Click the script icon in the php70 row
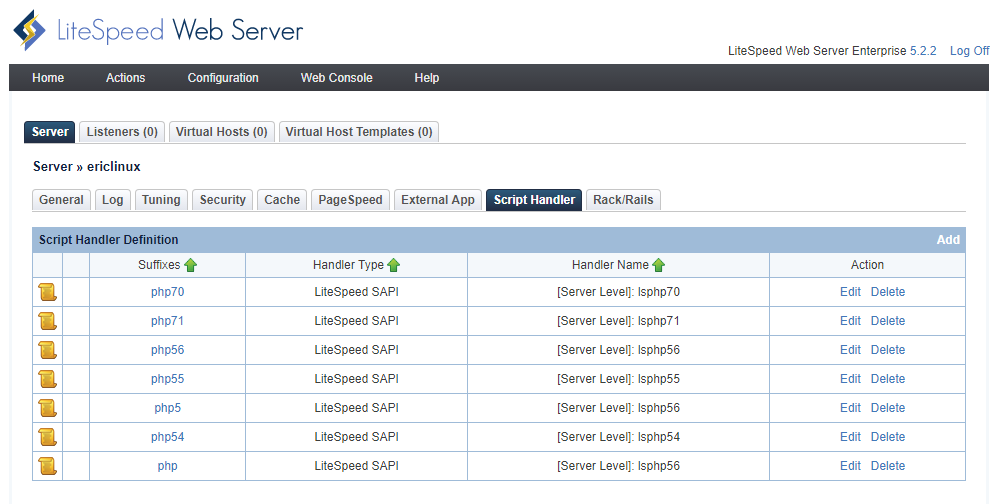1002x504 pixels. pos(47,292)
